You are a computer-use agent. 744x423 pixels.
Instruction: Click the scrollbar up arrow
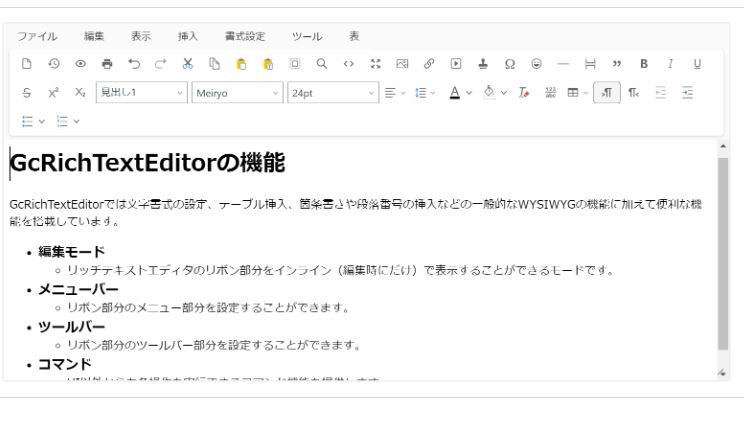click(723, 146)
